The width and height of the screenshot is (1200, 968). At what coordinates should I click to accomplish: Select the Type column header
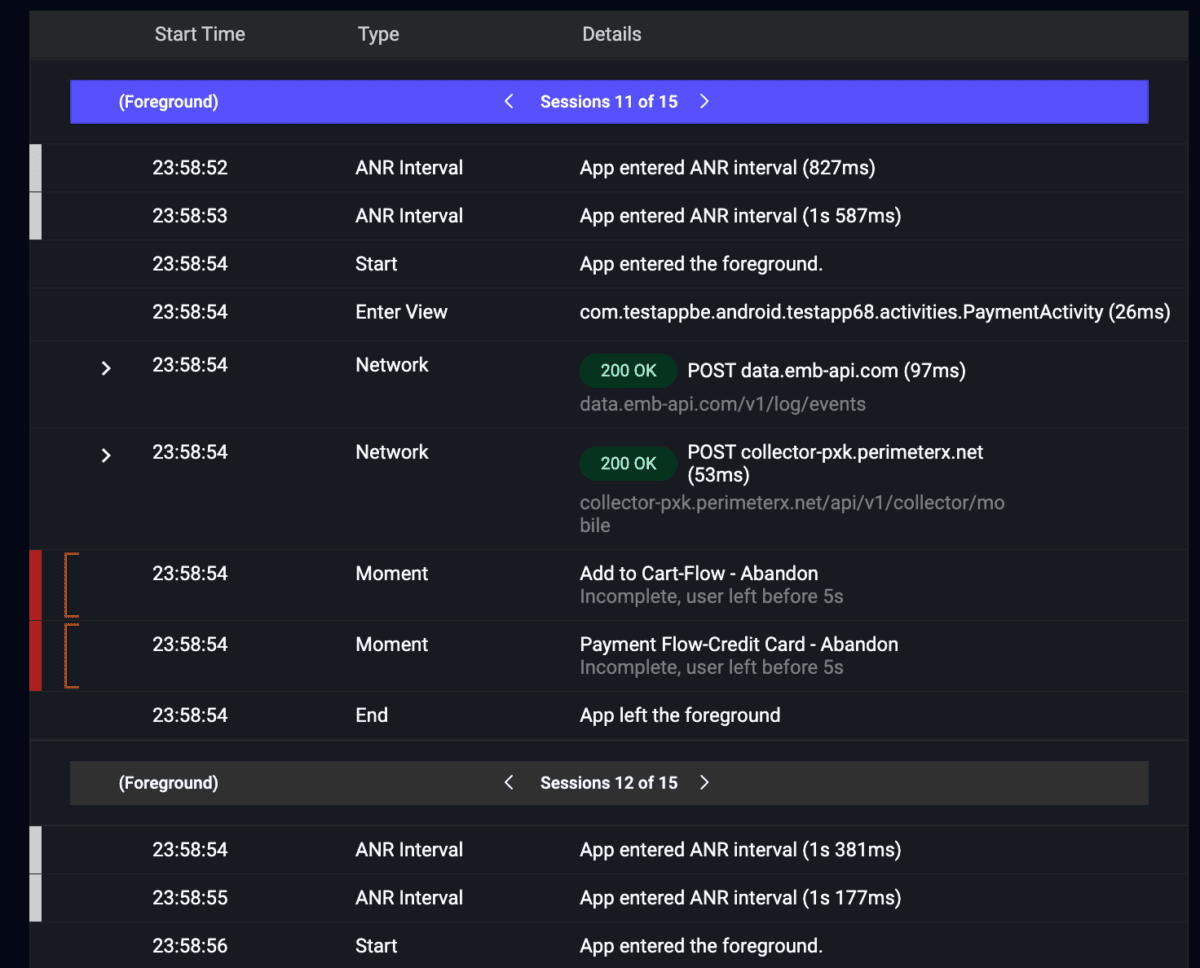coord(378,33)
